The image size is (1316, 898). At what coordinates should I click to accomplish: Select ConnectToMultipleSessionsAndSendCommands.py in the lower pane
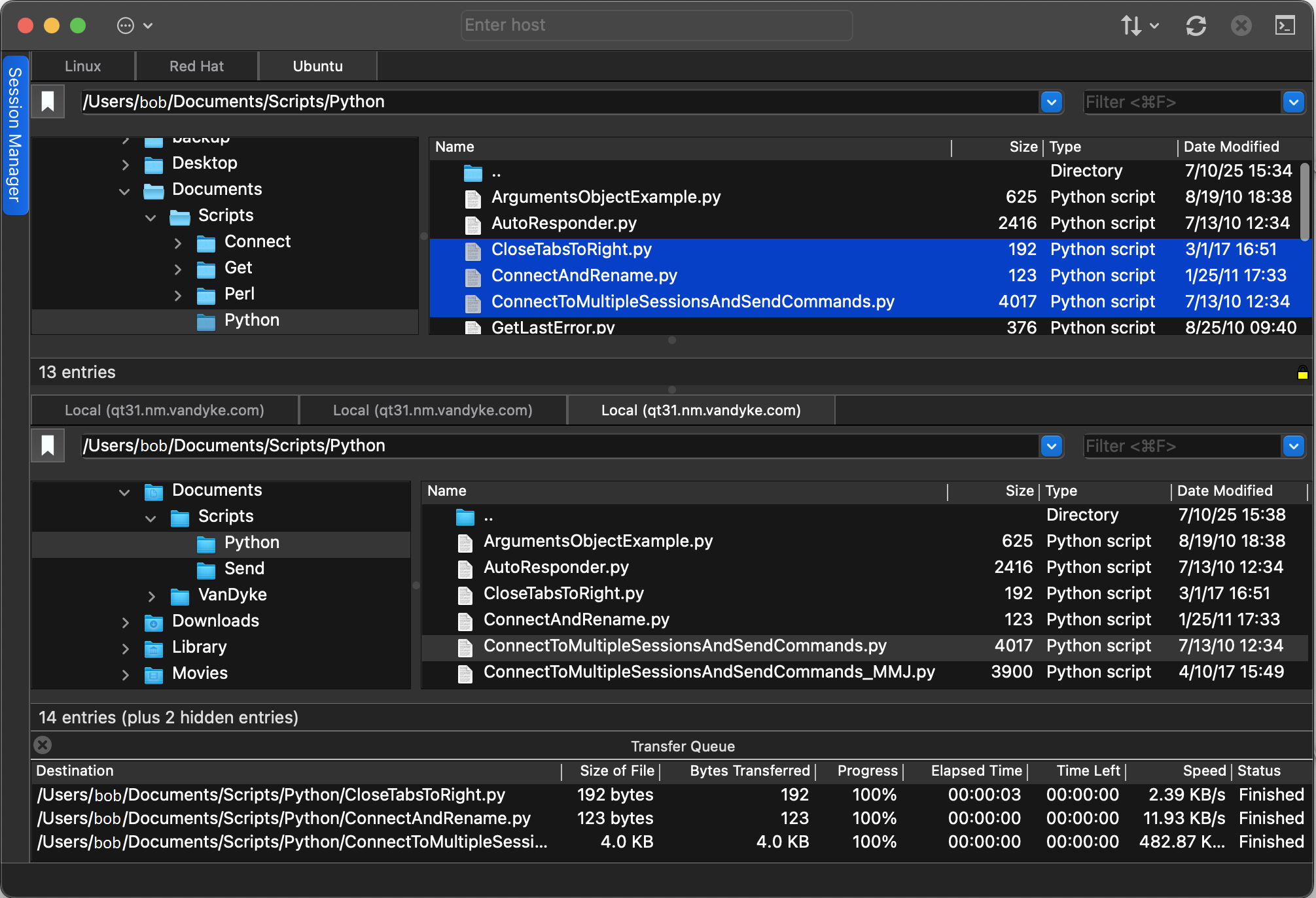pyautogui.click(x=685, y=646)
